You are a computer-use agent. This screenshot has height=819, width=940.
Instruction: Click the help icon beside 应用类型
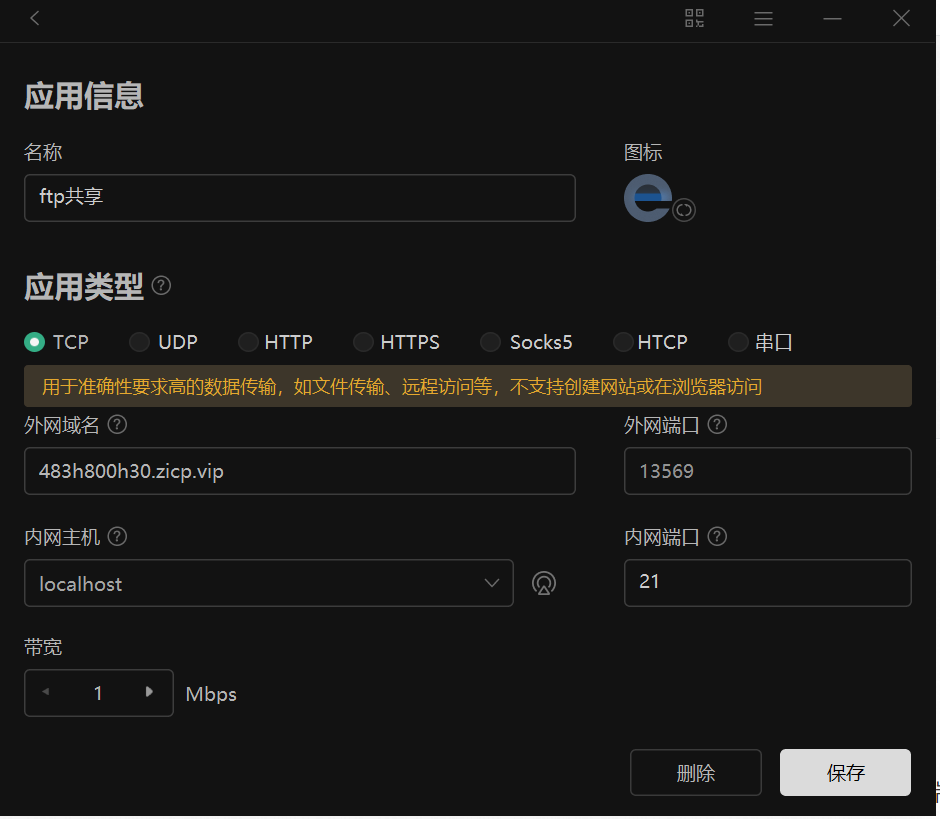(161, 286)
